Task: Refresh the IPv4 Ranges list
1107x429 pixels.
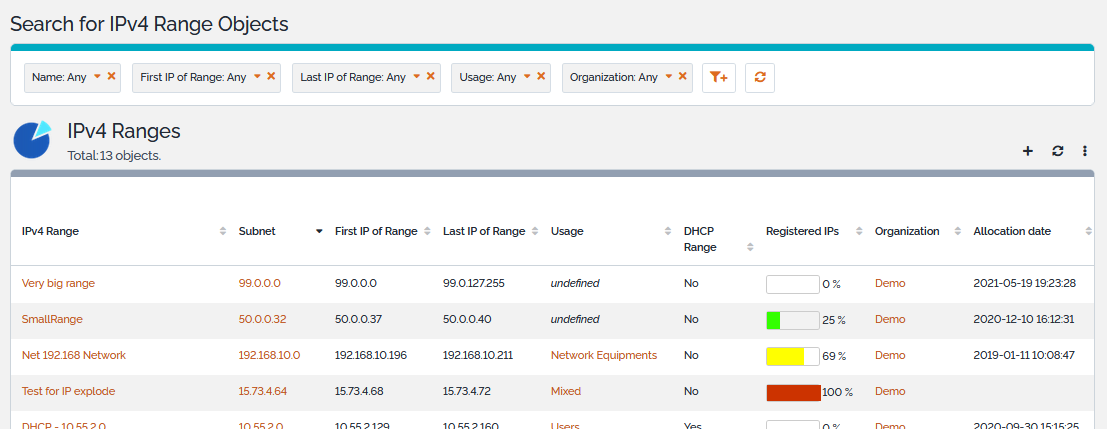Action: [x=1057, y=151]
